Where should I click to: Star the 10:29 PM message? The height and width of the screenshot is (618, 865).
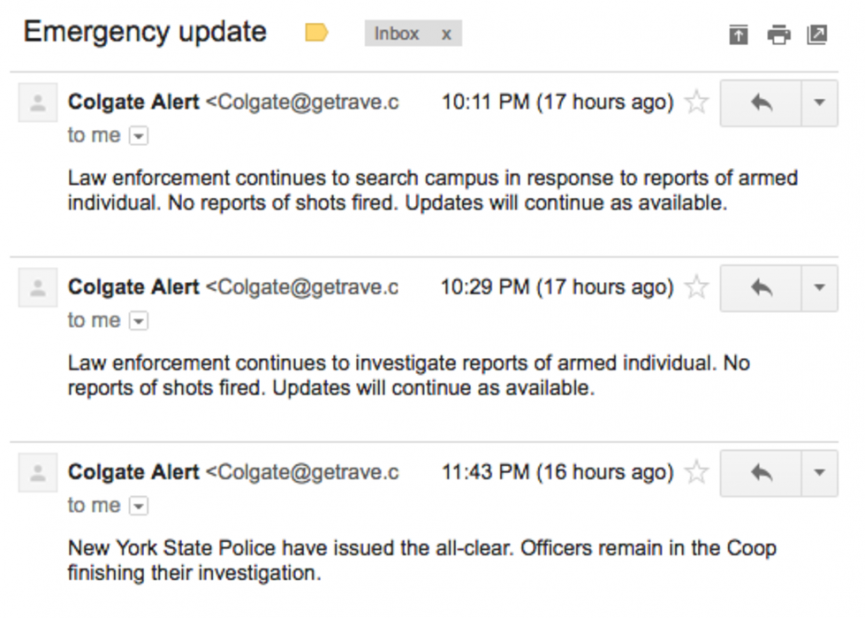tap(696, 287)
